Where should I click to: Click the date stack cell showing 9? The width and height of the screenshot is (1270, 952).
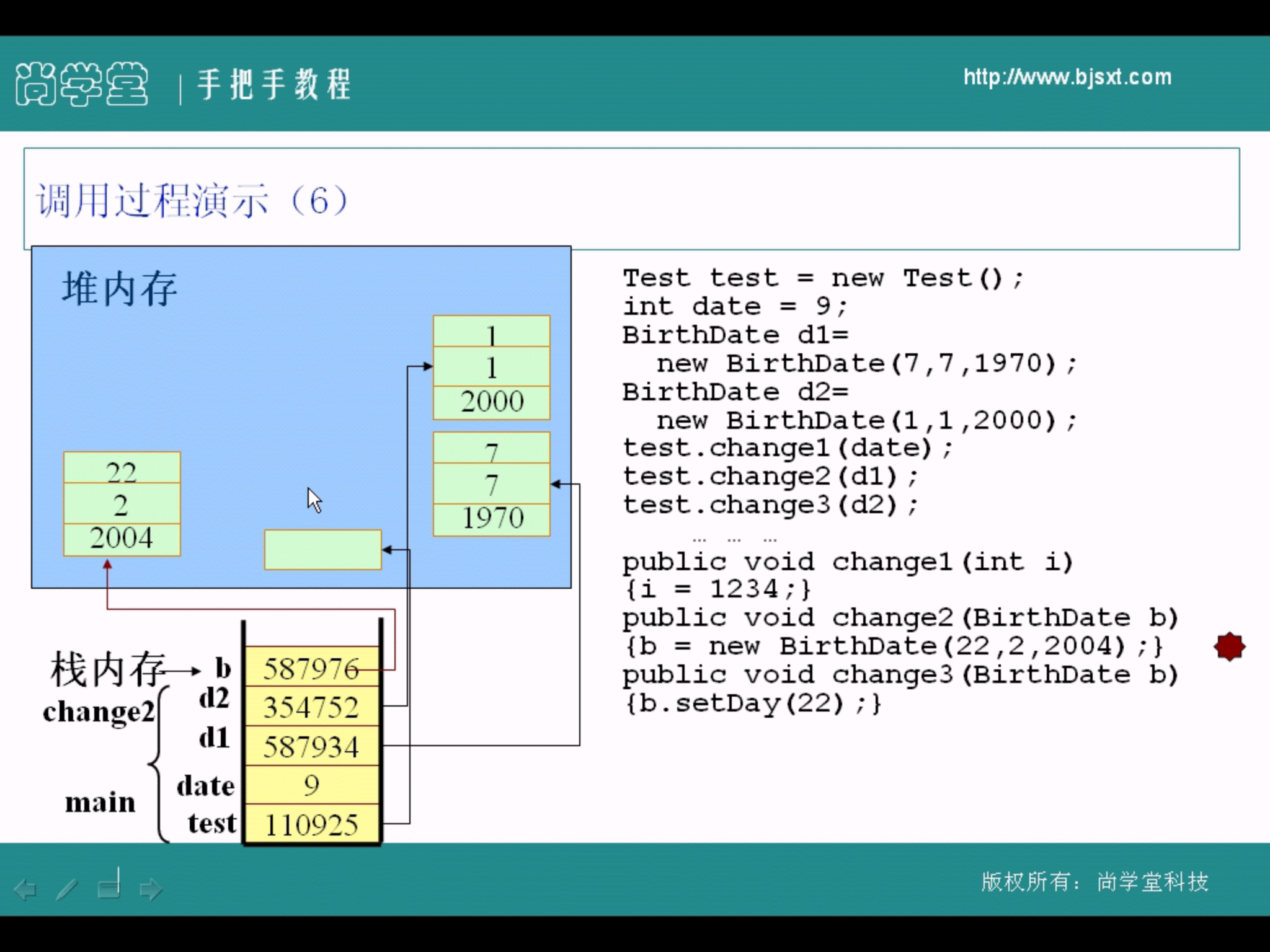tap(311, 785)
